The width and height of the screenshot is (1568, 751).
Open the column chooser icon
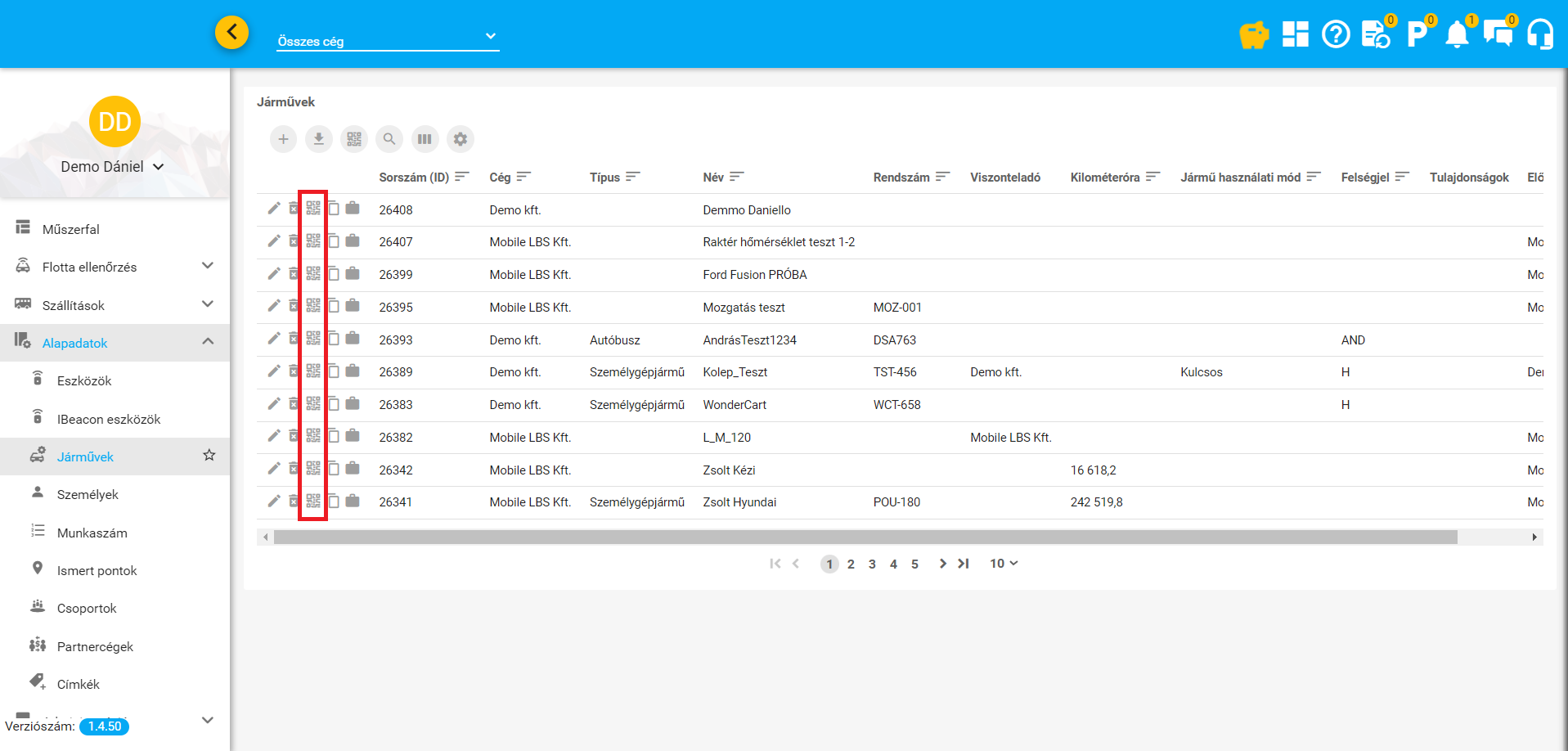pyautogui.click(x=425, y=139)
